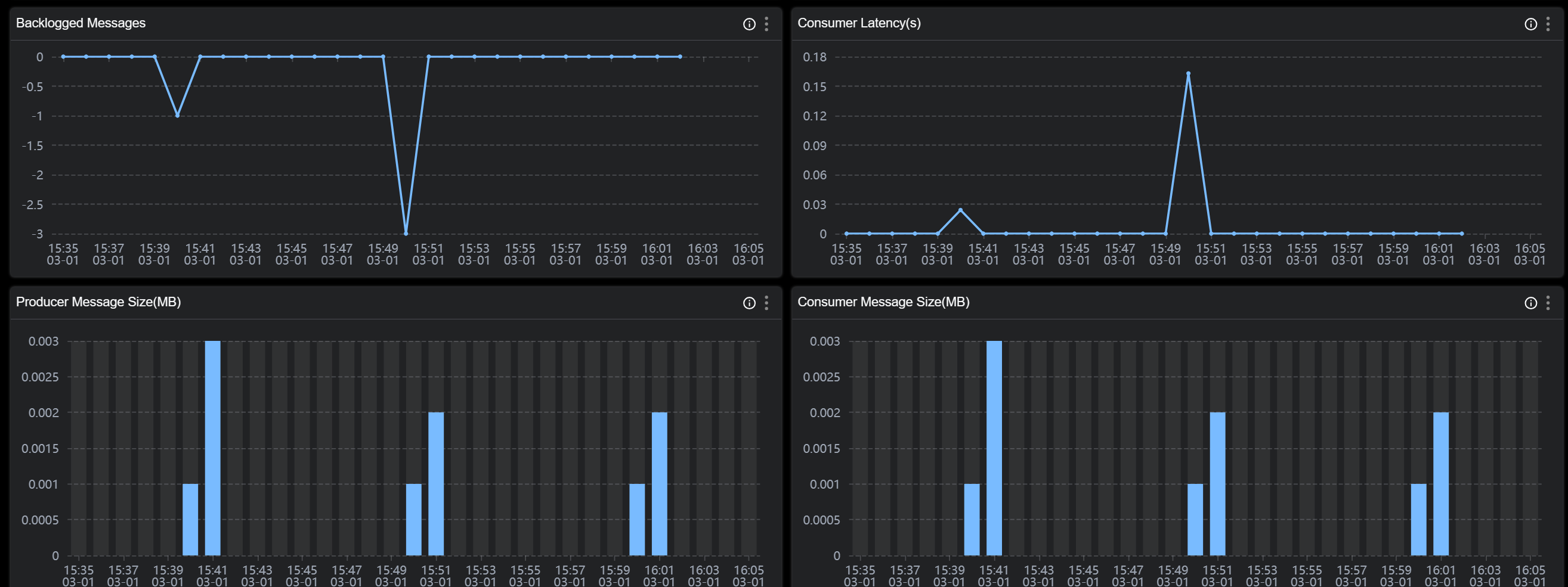Click tallest bar in Consumer Message Size chart
Viewport: 1568px width, 587px height.
tap(994, 448)
